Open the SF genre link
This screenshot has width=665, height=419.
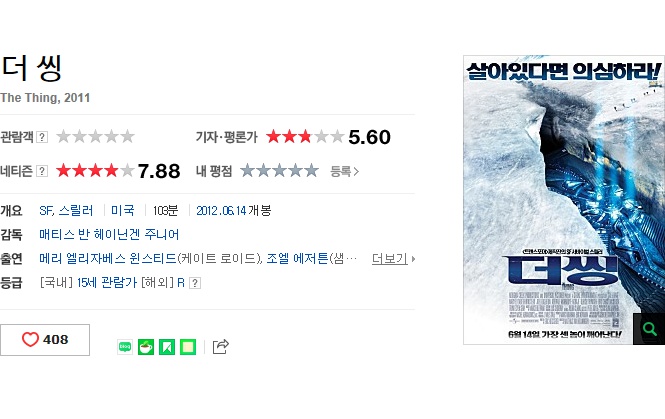46,210
